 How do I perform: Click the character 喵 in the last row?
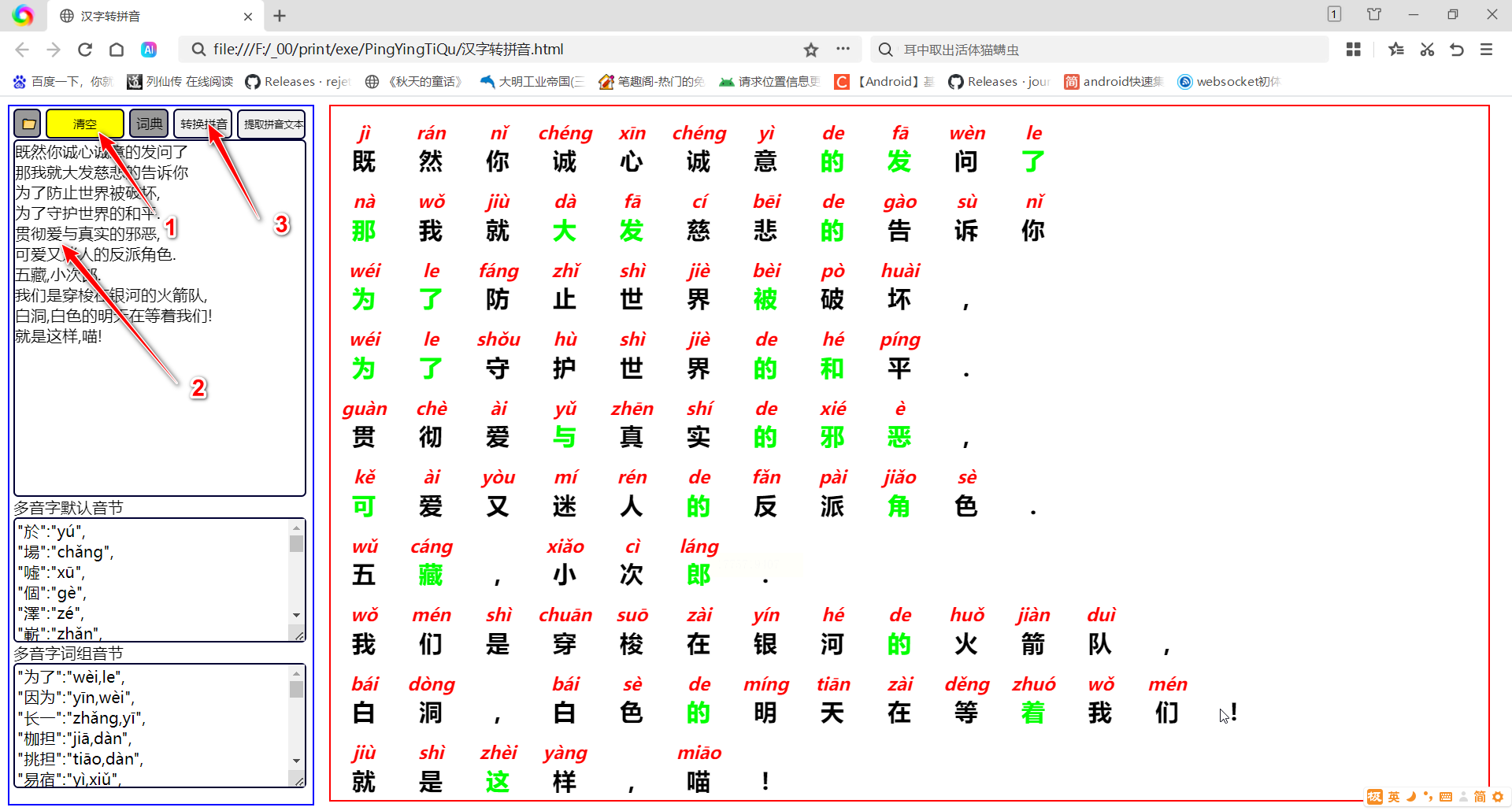[699, 781]
